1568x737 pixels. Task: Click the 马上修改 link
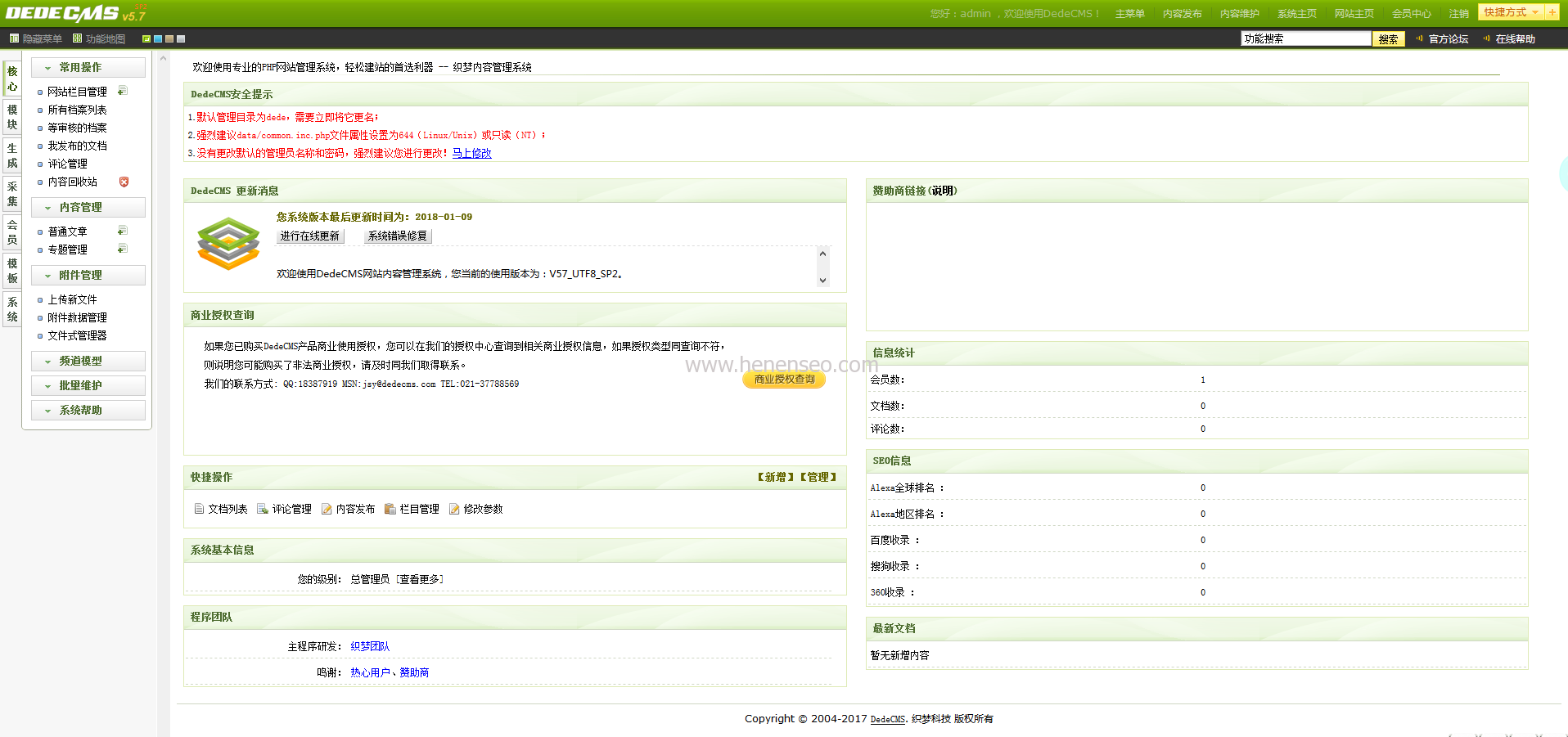point(472,153)
